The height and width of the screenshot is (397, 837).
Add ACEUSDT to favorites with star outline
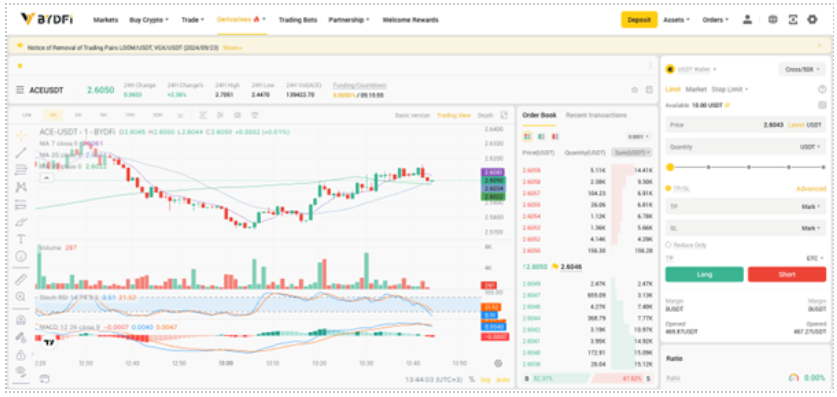[x=635, y=90]
